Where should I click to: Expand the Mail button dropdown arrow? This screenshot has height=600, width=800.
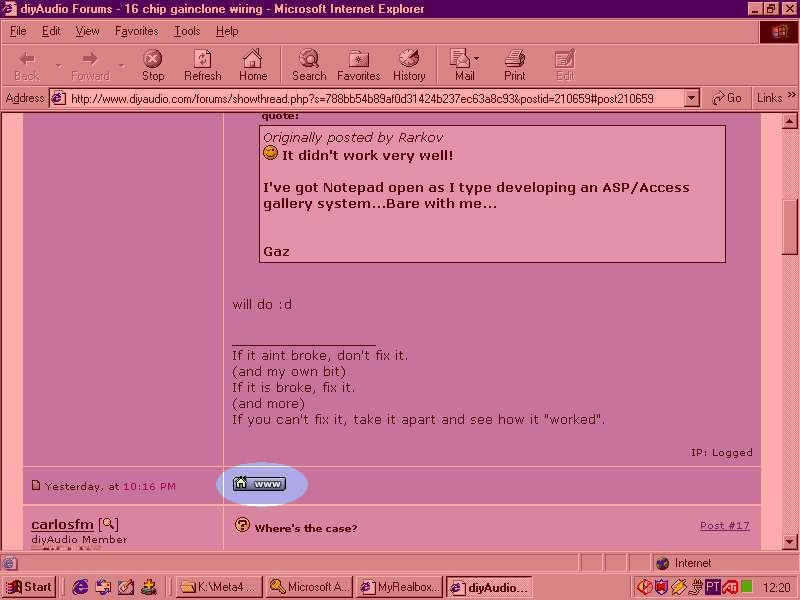tap(477, 58)
